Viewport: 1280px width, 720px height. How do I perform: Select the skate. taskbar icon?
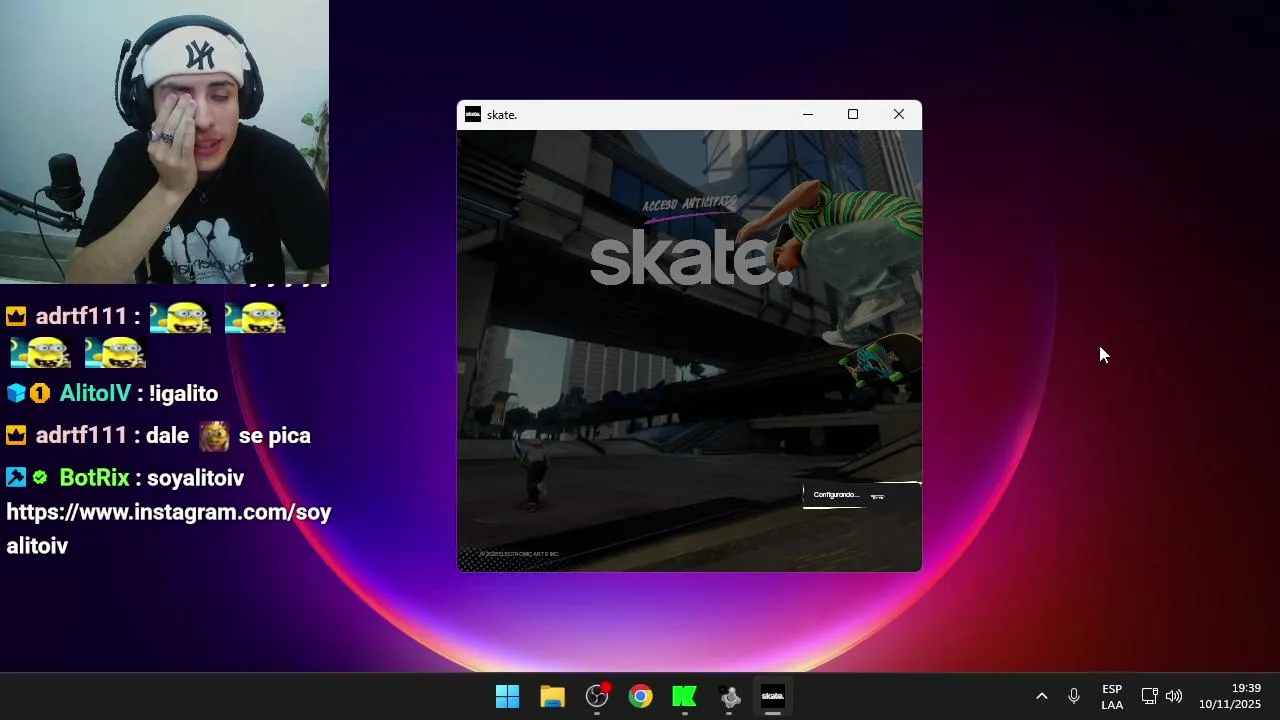click(773, 696)
